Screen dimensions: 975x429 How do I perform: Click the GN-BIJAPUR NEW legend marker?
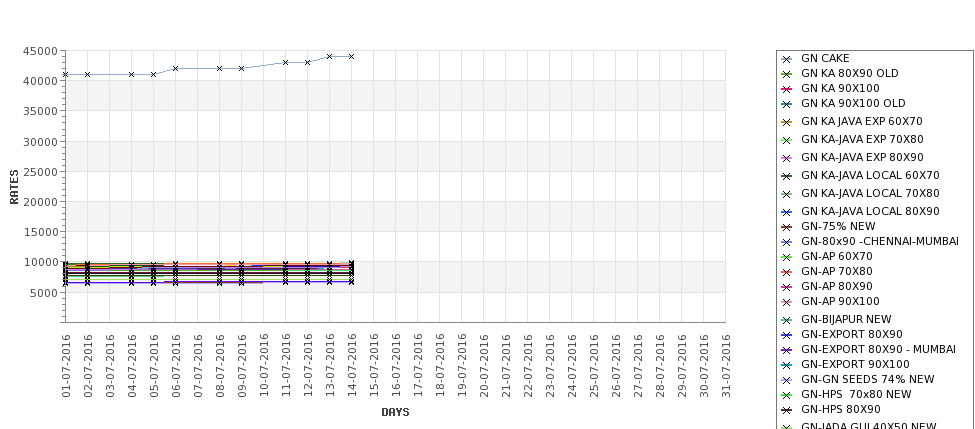[786, 320]
